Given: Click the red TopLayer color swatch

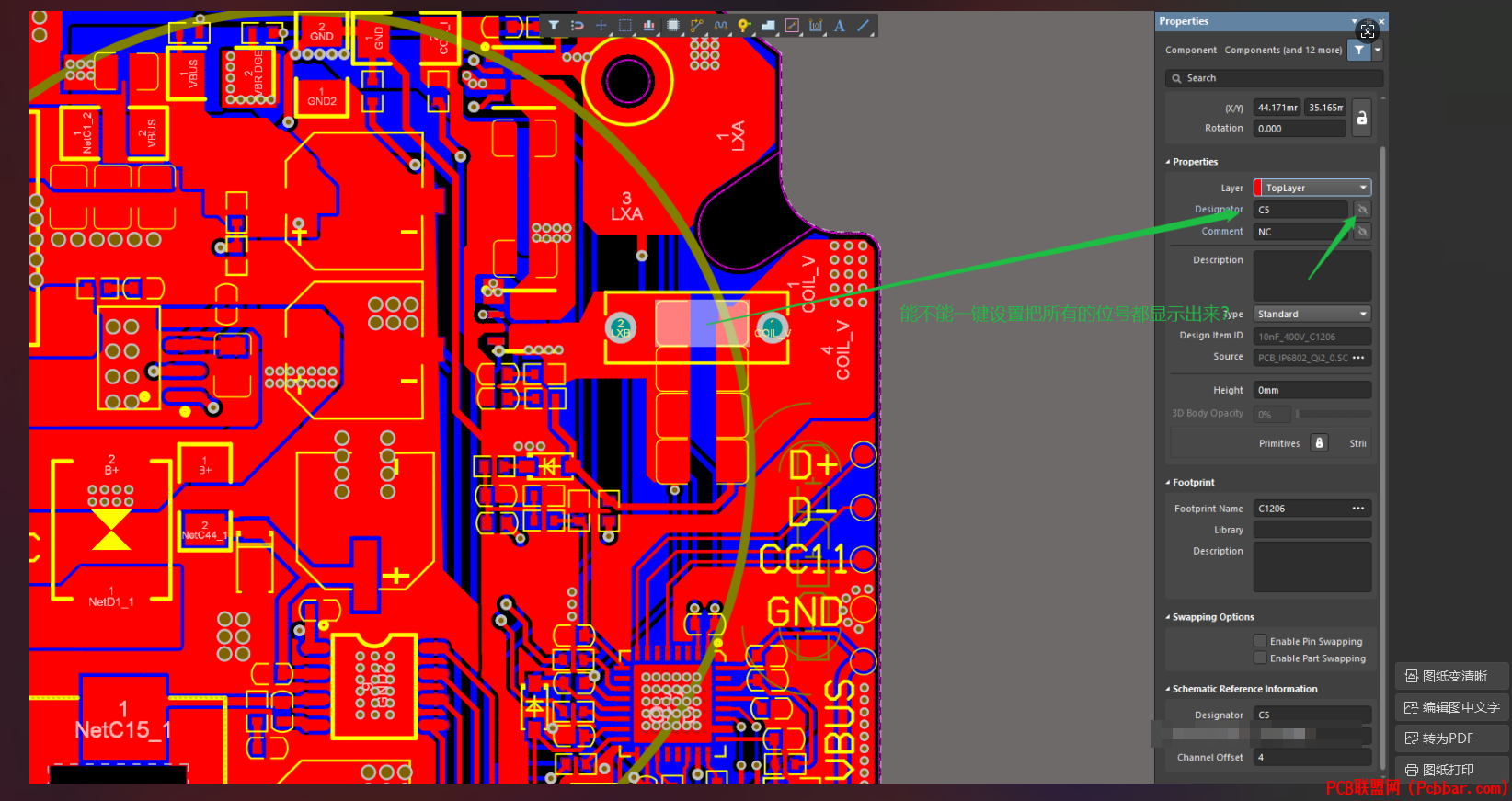Looking at the screenshot, I should [1258, 188].
